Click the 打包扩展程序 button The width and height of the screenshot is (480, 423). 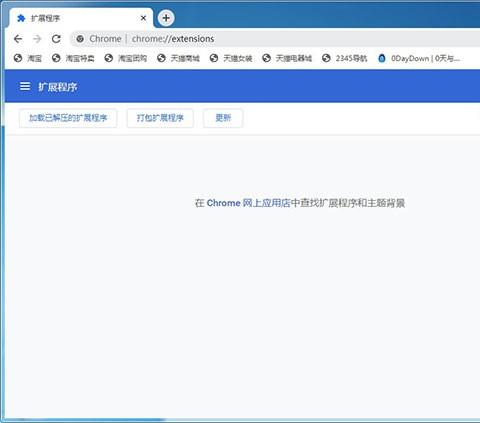(x=160, y=118)
